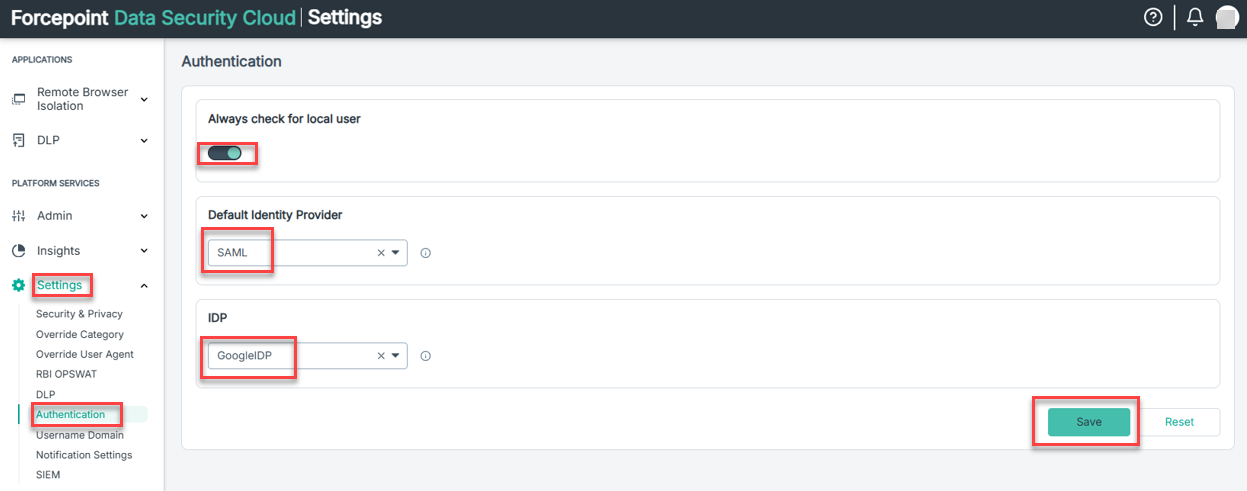Click the help question mark icon
The image size is (1247, 491).
1153,18
